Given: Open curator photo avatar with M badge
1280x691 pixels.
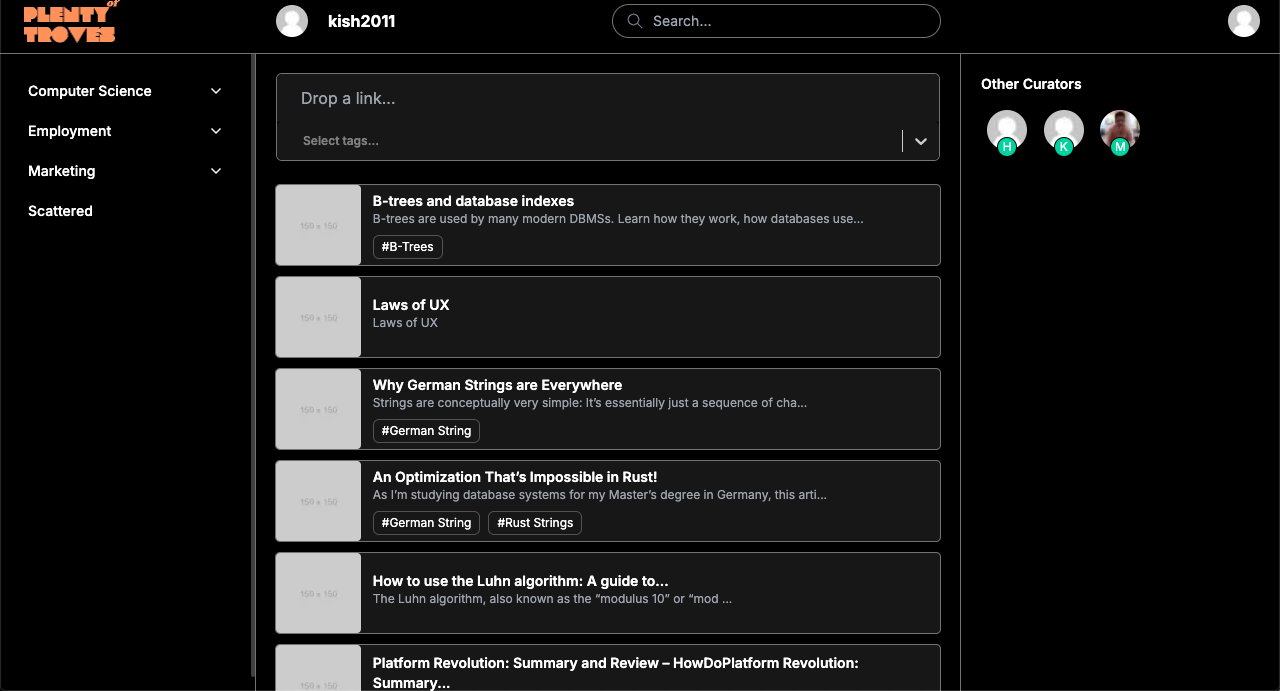Looking at the screenshot, I should [x=1120, y=131].
